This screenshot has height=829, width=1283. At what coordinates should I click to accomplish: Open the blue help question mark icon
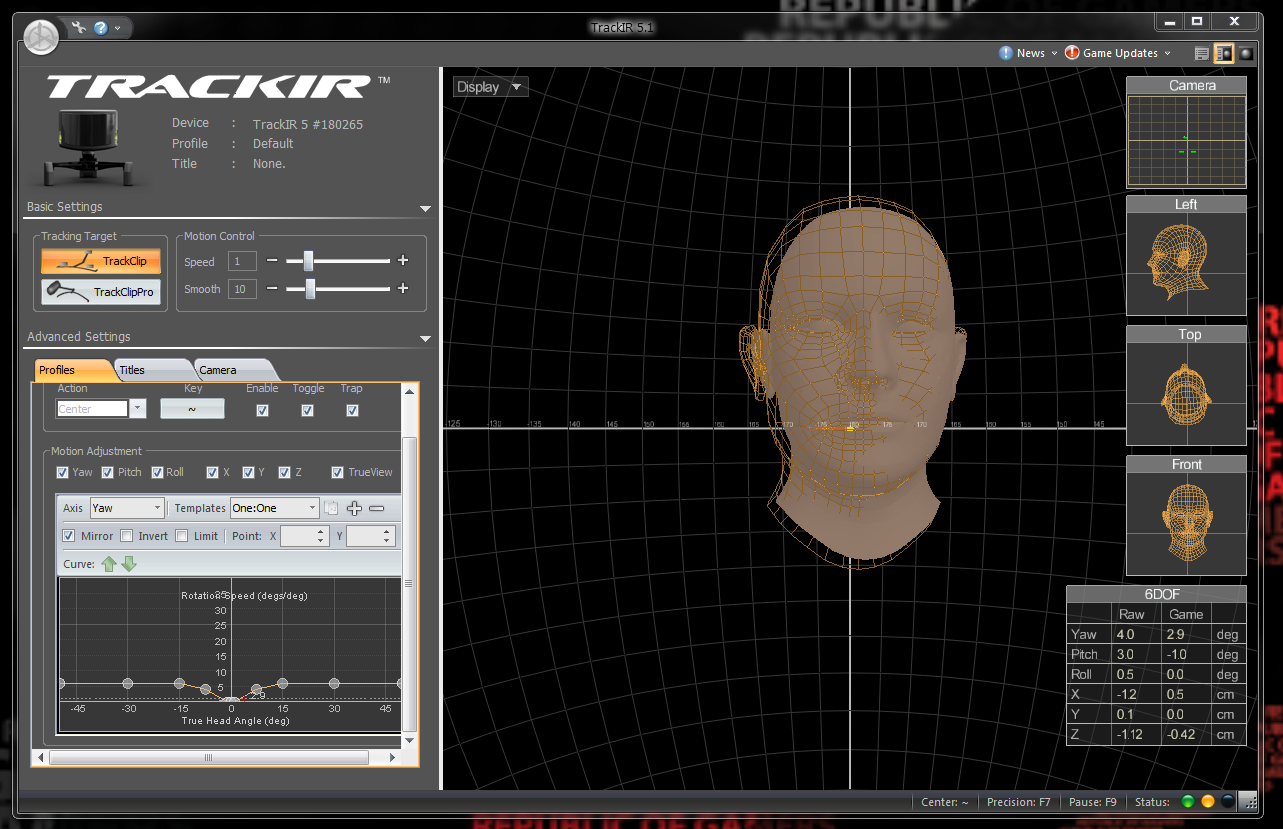click(x=100, y=27)
